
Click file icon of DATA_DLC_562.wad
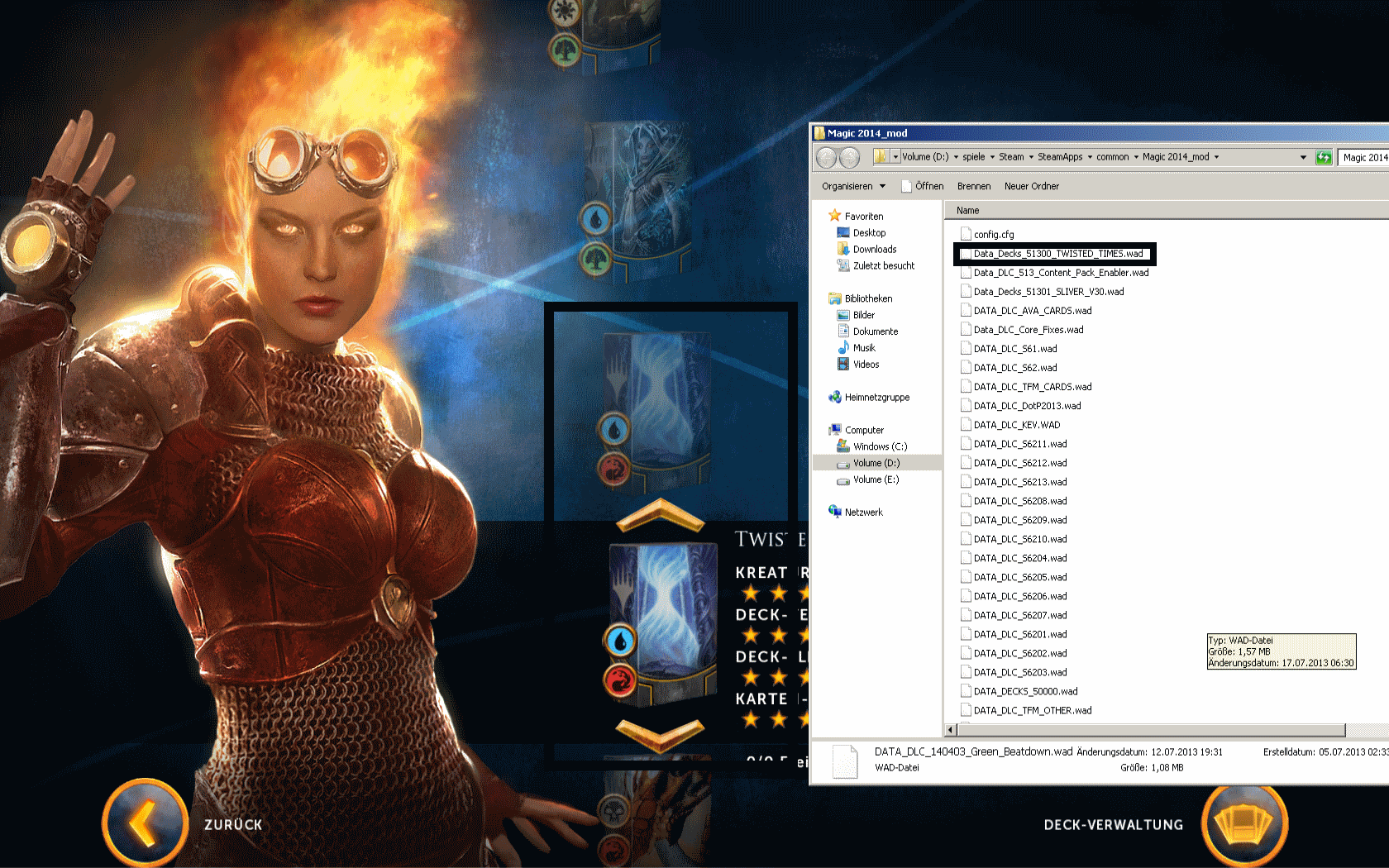(x=966, y=368)
